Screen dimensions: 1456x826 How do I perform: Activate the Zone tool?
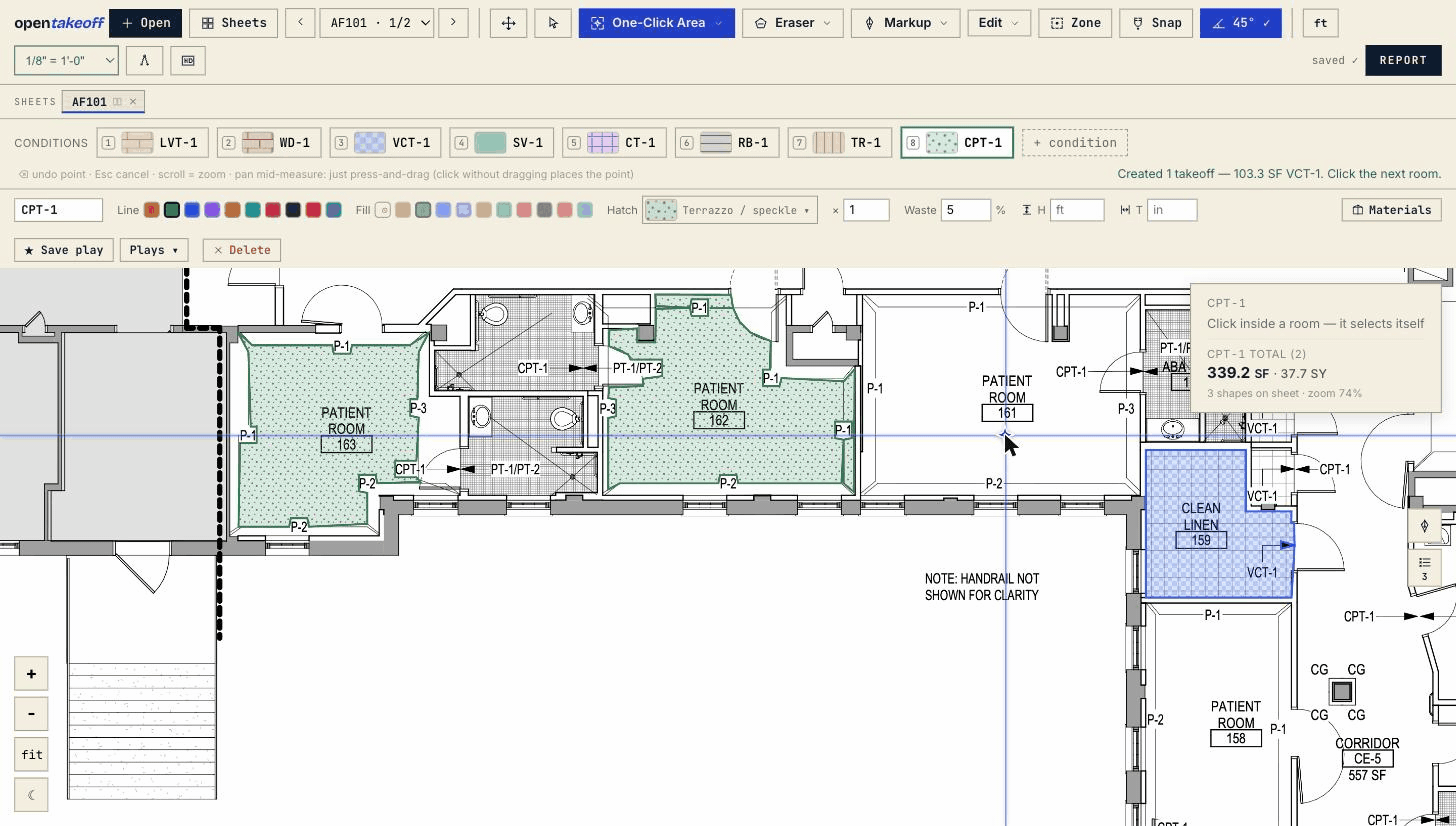tap(1075, 23)
